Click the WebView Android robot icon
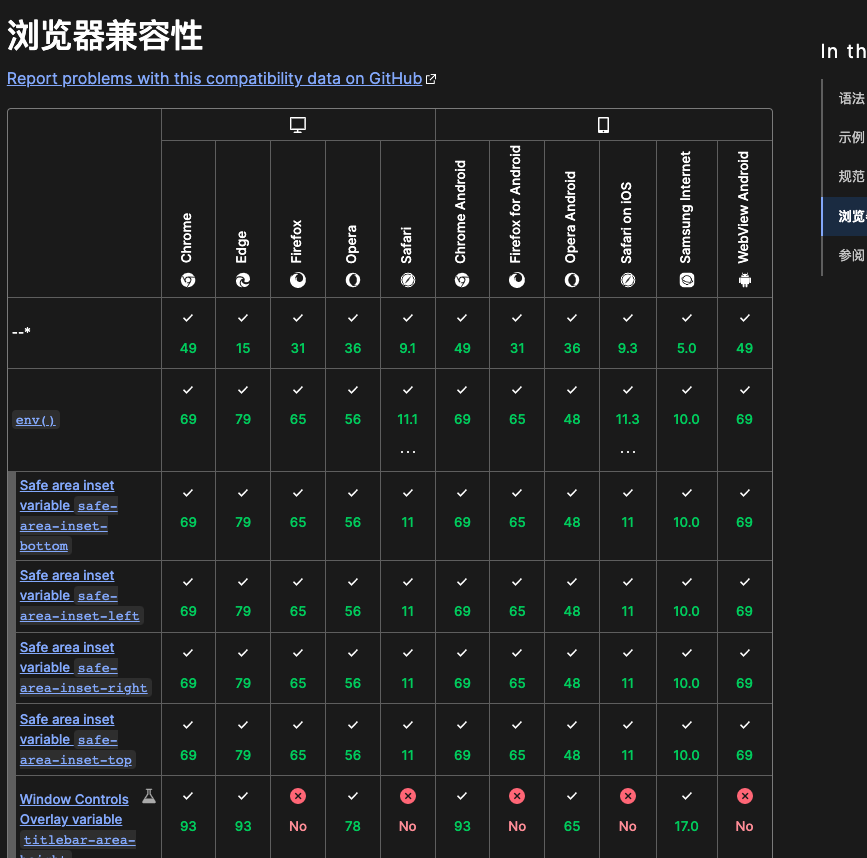 pyautogui.click(x=745, y=280)
